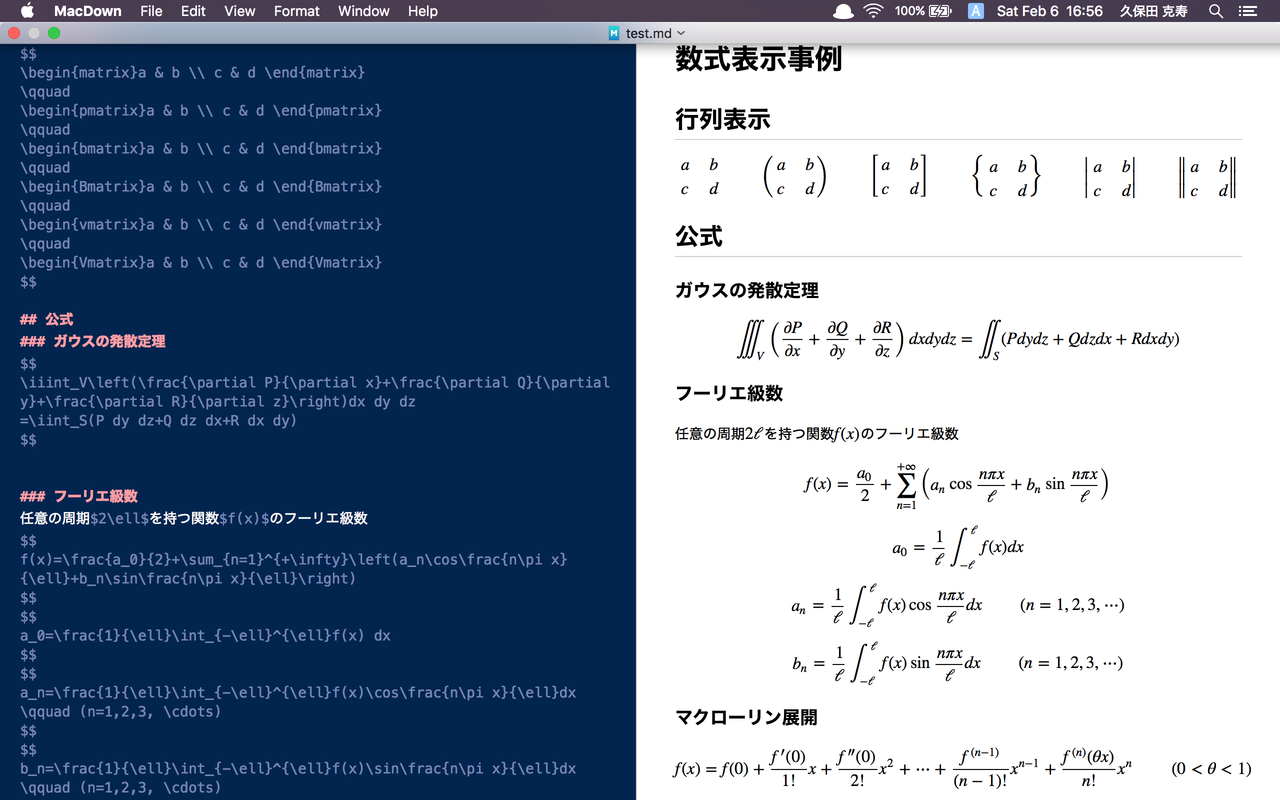The height and width of the screenshot is (800, 1280).
Task: Open the Window menu
Action: [x=363, y=11]
